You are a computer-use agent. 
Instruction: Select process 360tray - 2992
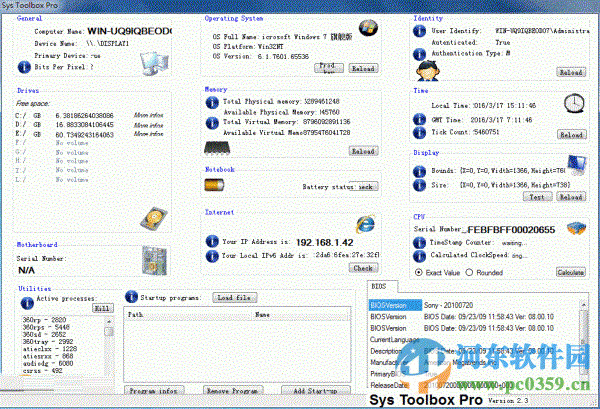pos(48,342)
